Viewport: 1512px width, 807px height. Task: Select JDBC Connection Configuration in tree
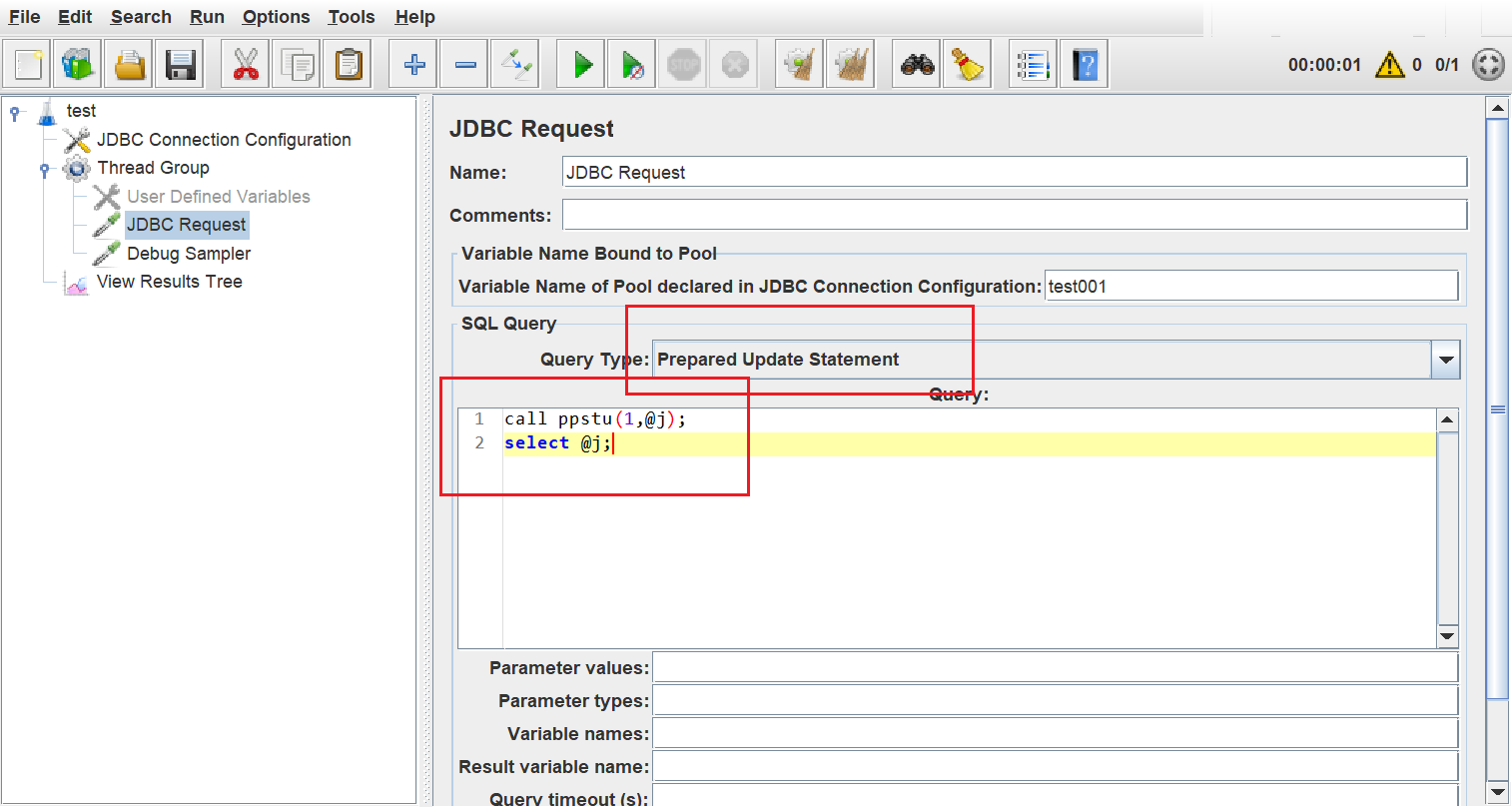click(224, 140)
